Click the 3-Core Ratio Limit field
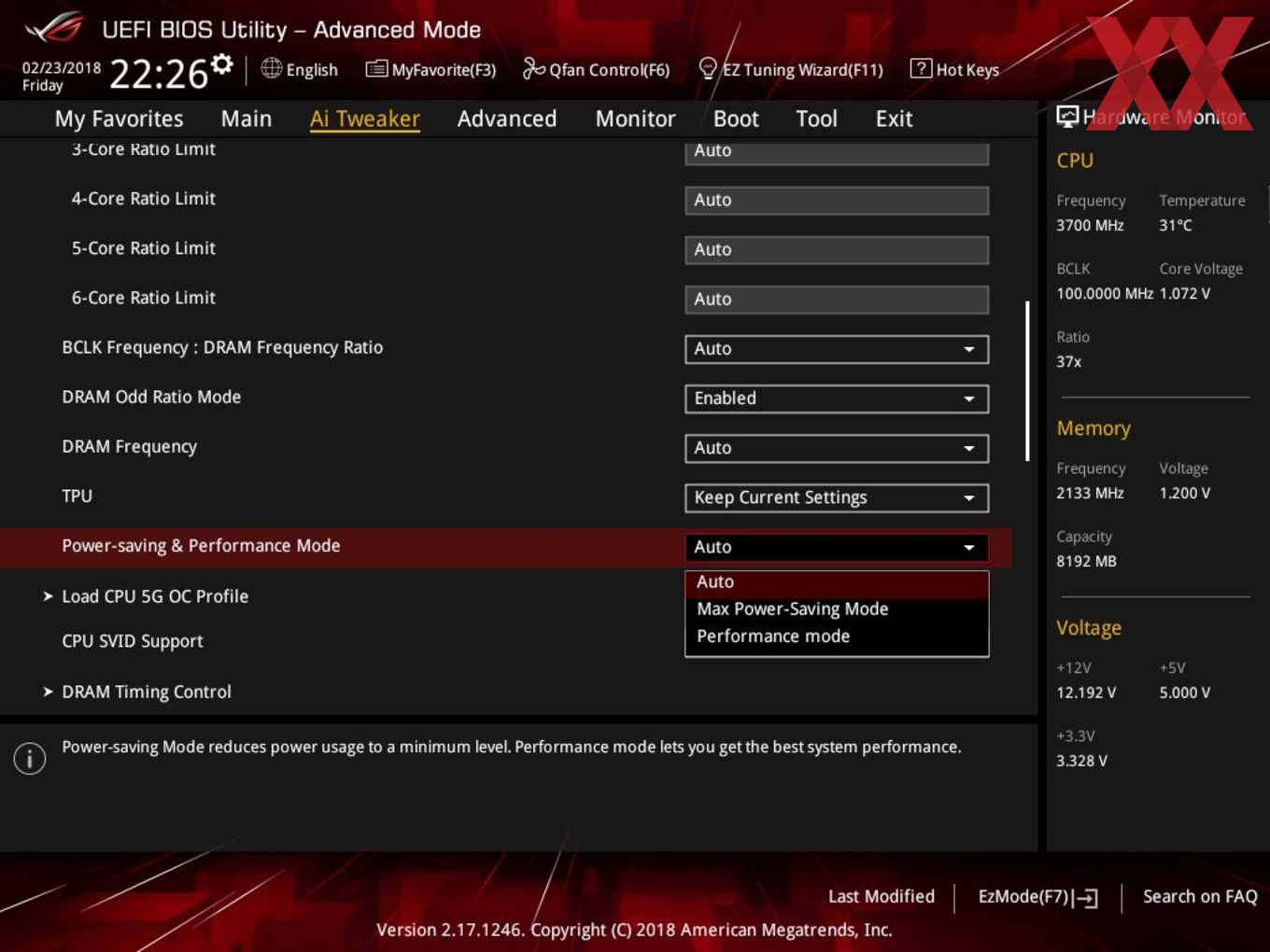 (837, 151)
